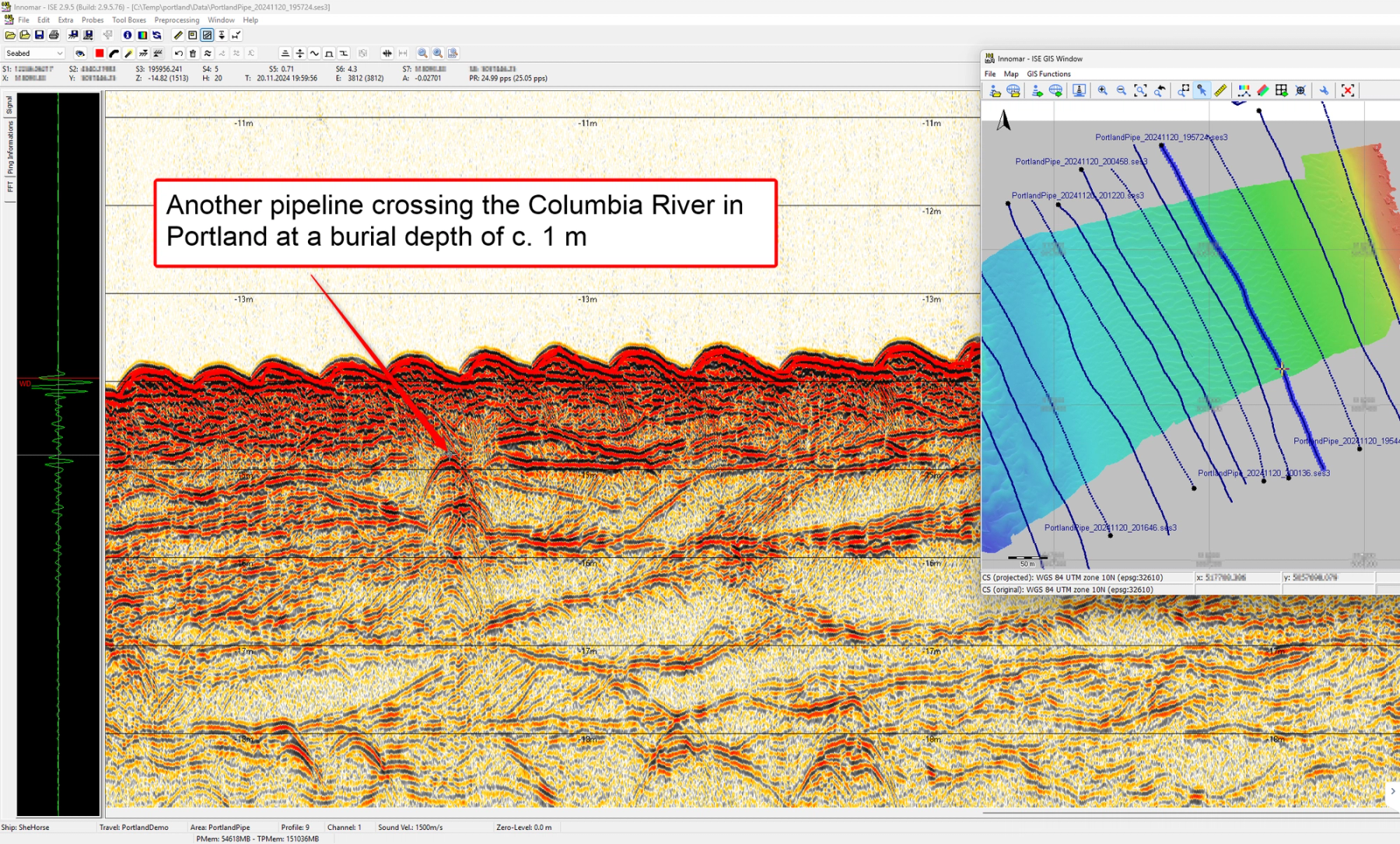Select the black curve layer tool
The width and height of the screenshot is (1400, 844).
point(114,53)
